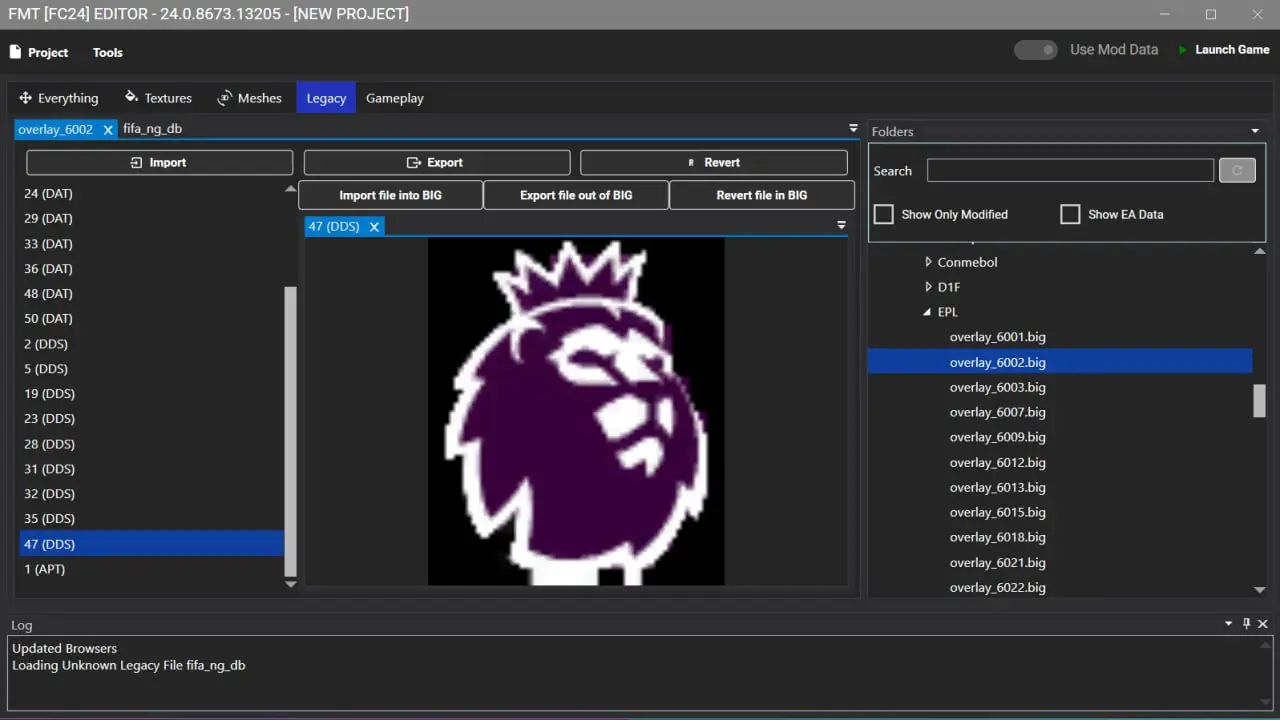Close the 47 (DDS) preview tab
The image size is (1280, 720).
(374, 227)
